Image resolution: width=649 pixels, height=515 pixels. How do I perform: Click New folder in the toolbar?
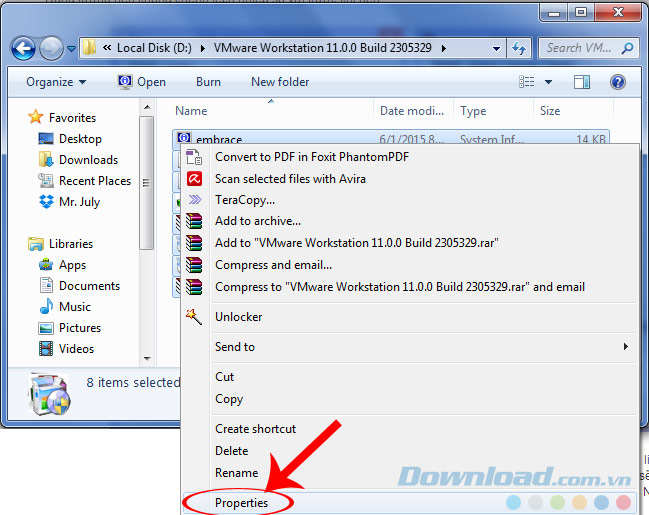click(x=280, y=82)
